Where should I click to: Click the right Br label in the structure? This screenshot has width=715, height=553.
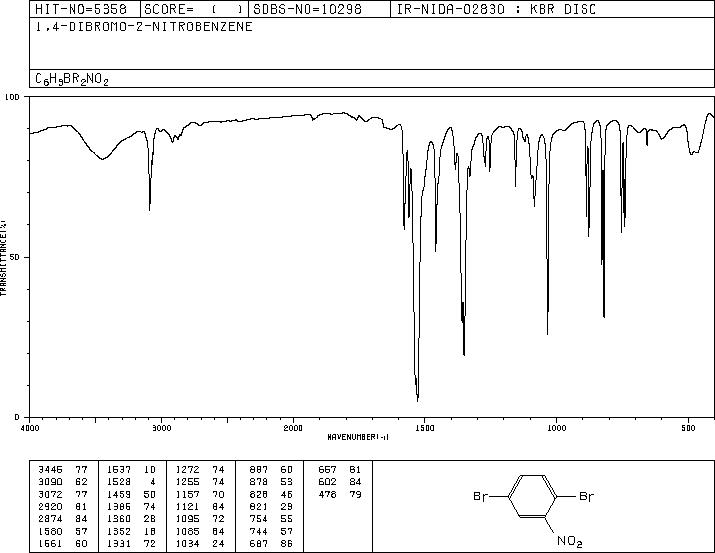point(586,496)
